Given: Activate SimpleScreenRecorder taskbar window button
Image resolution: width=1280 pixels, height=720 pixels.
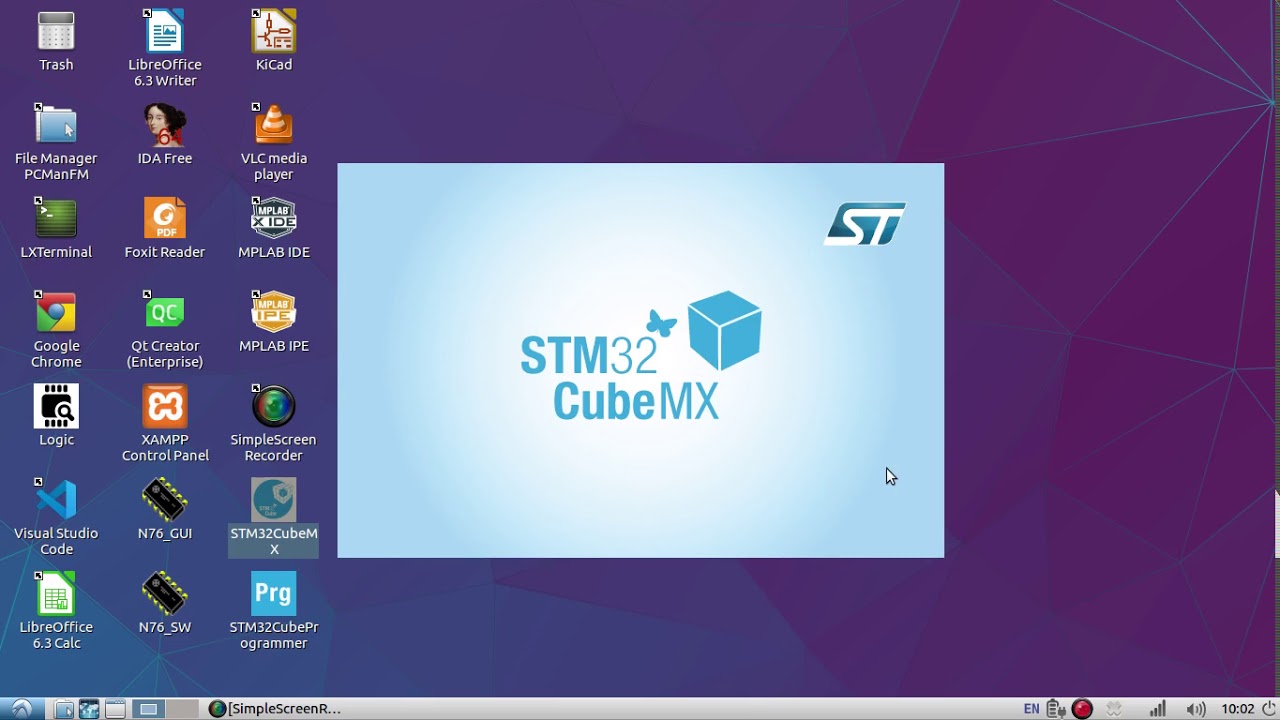Looking at the screenshot, I should 275,709.
